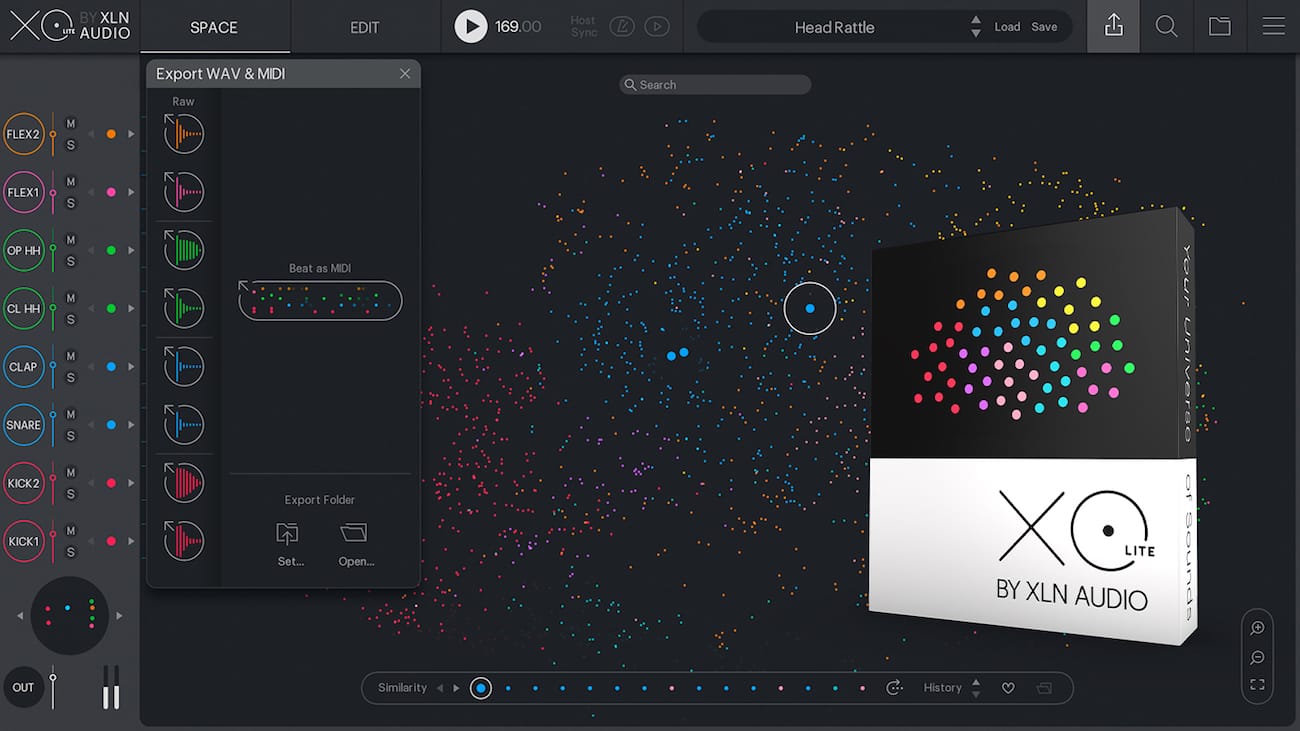The image size is (1300, 731).
Task: Export the KICK1 raw waveform icon
Action: coord(184,541)
